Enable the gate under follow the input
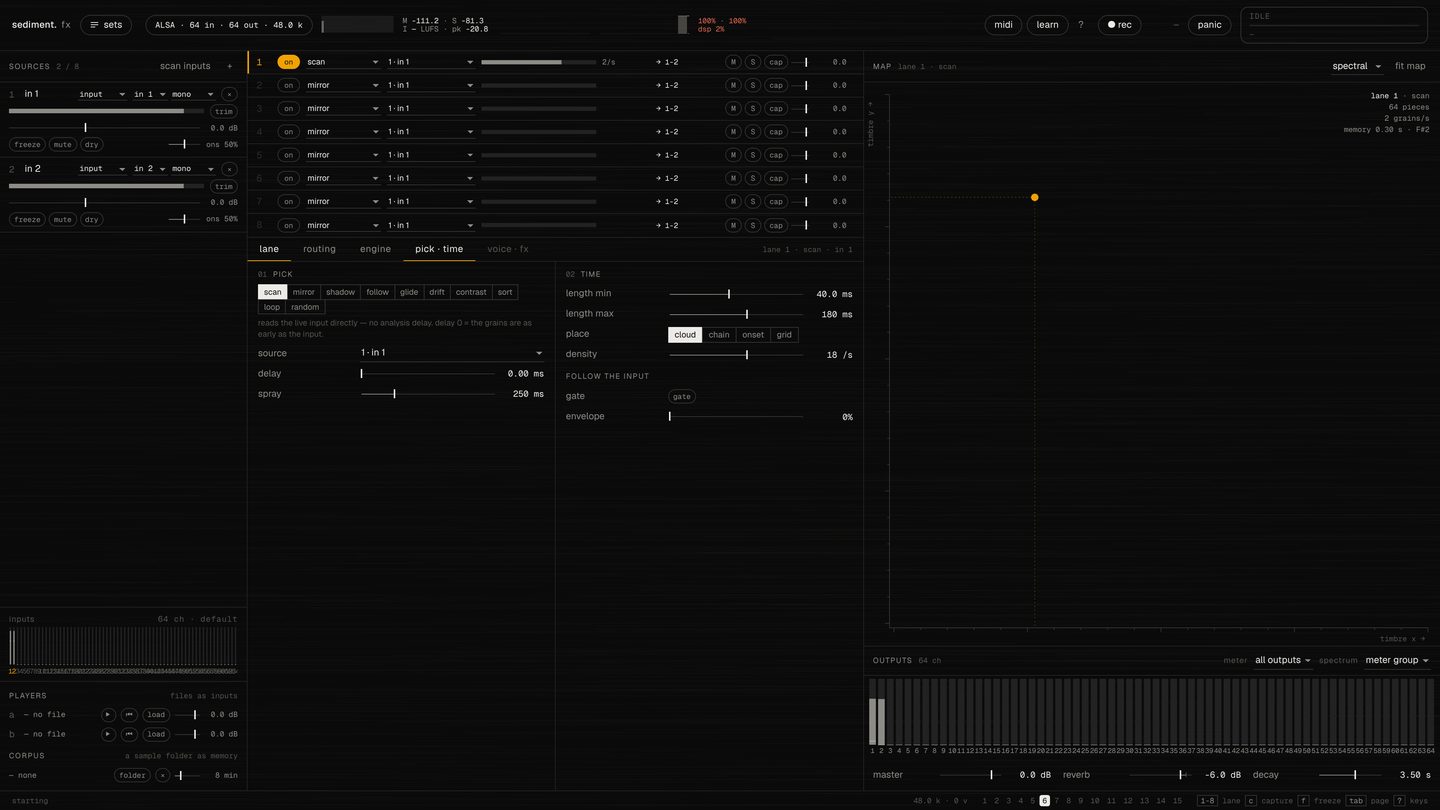The image size is (1440, 810). point(681,396)
